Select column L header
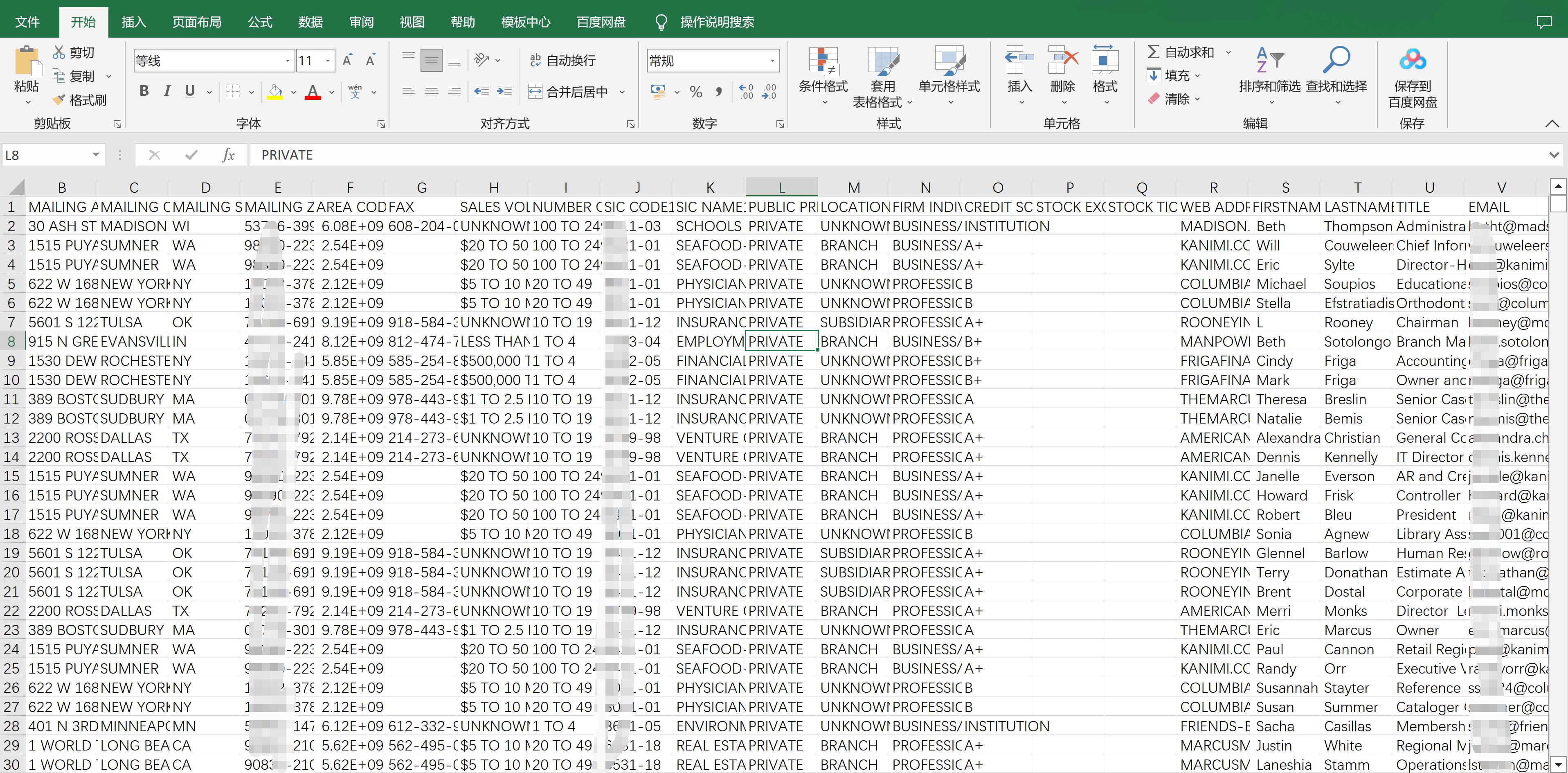 (782, 187)
